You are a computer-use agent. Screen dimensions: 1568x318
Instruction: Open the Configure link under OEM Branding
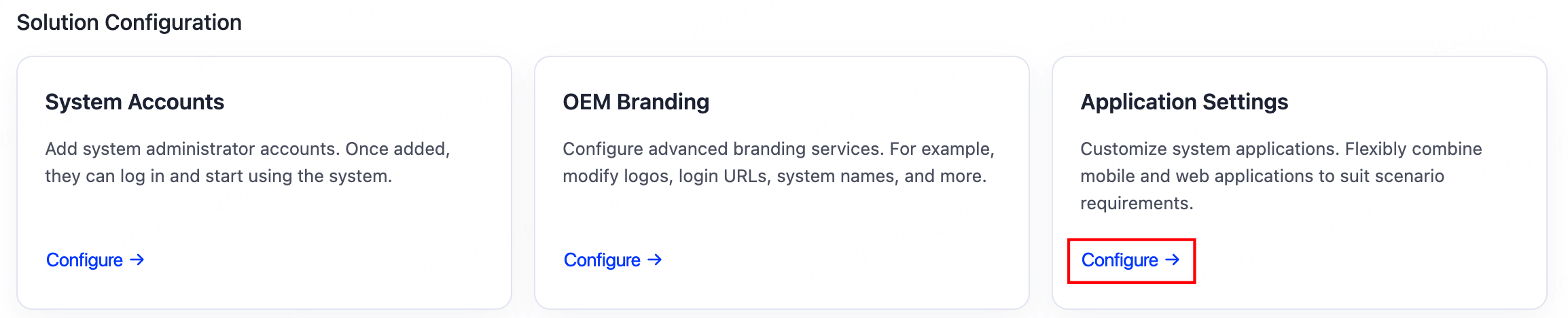603,260
